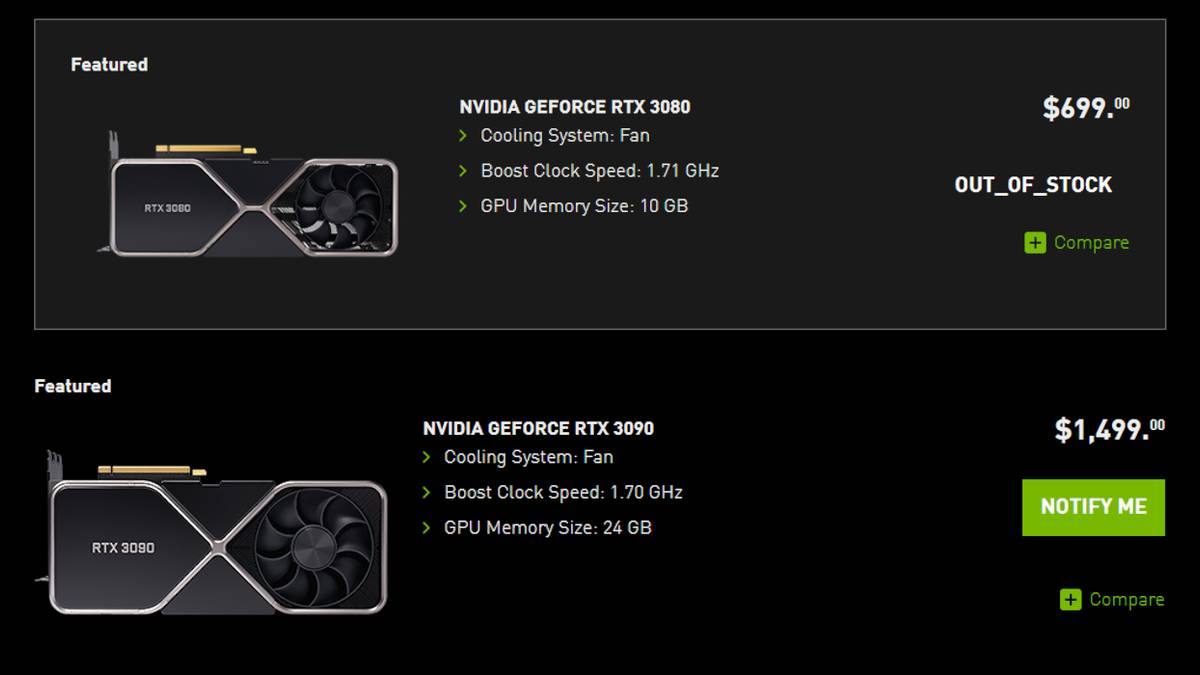Click the chevron beside Boost Clock Speed: 1.70 GHz

[x=429, y=492]
